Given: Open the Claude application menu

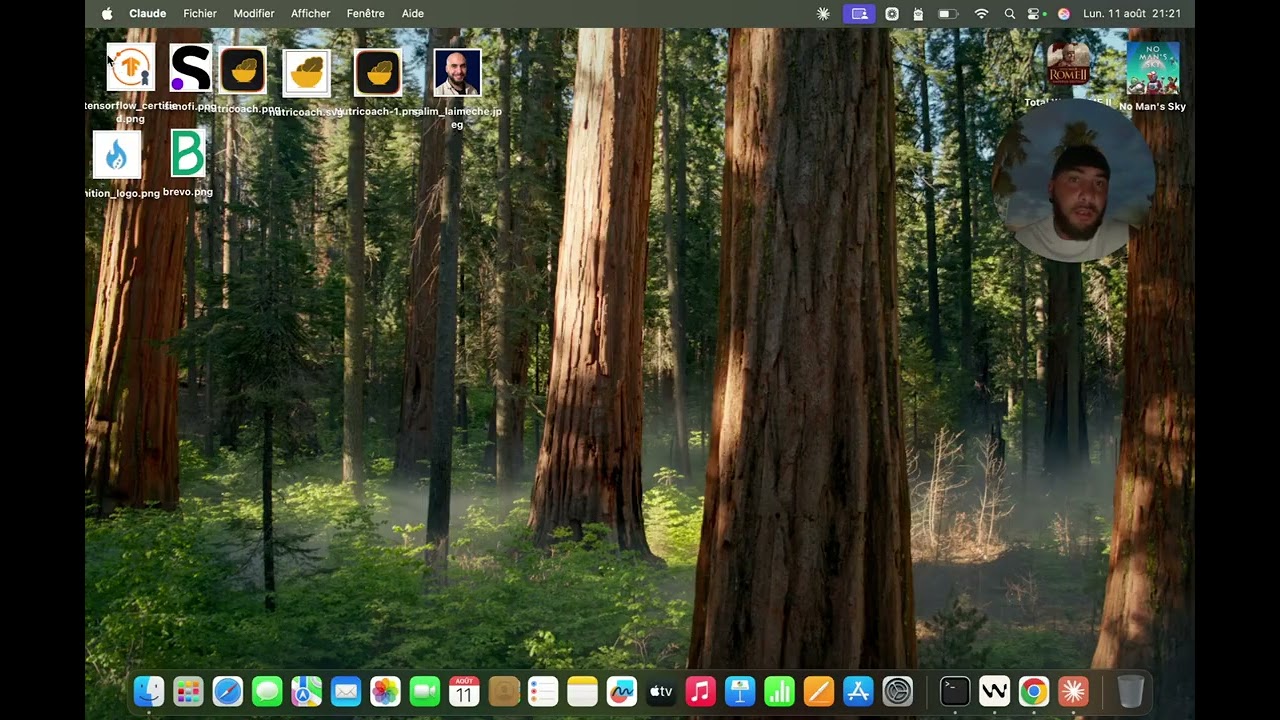Looking at the screenshot, I should coord(148,14).
